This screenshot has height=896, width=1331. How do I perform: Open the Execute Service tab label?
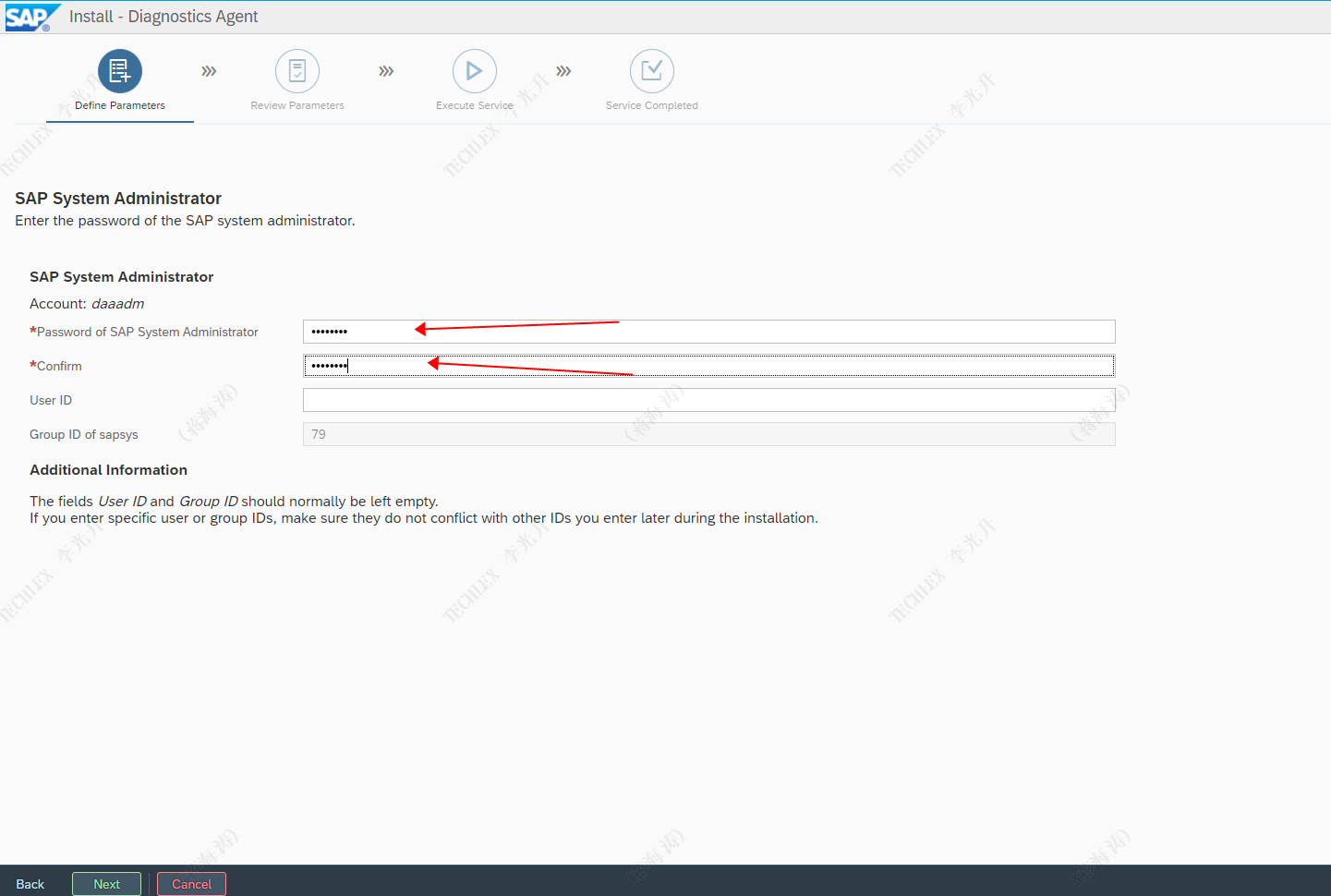click(x=475, y=105)
